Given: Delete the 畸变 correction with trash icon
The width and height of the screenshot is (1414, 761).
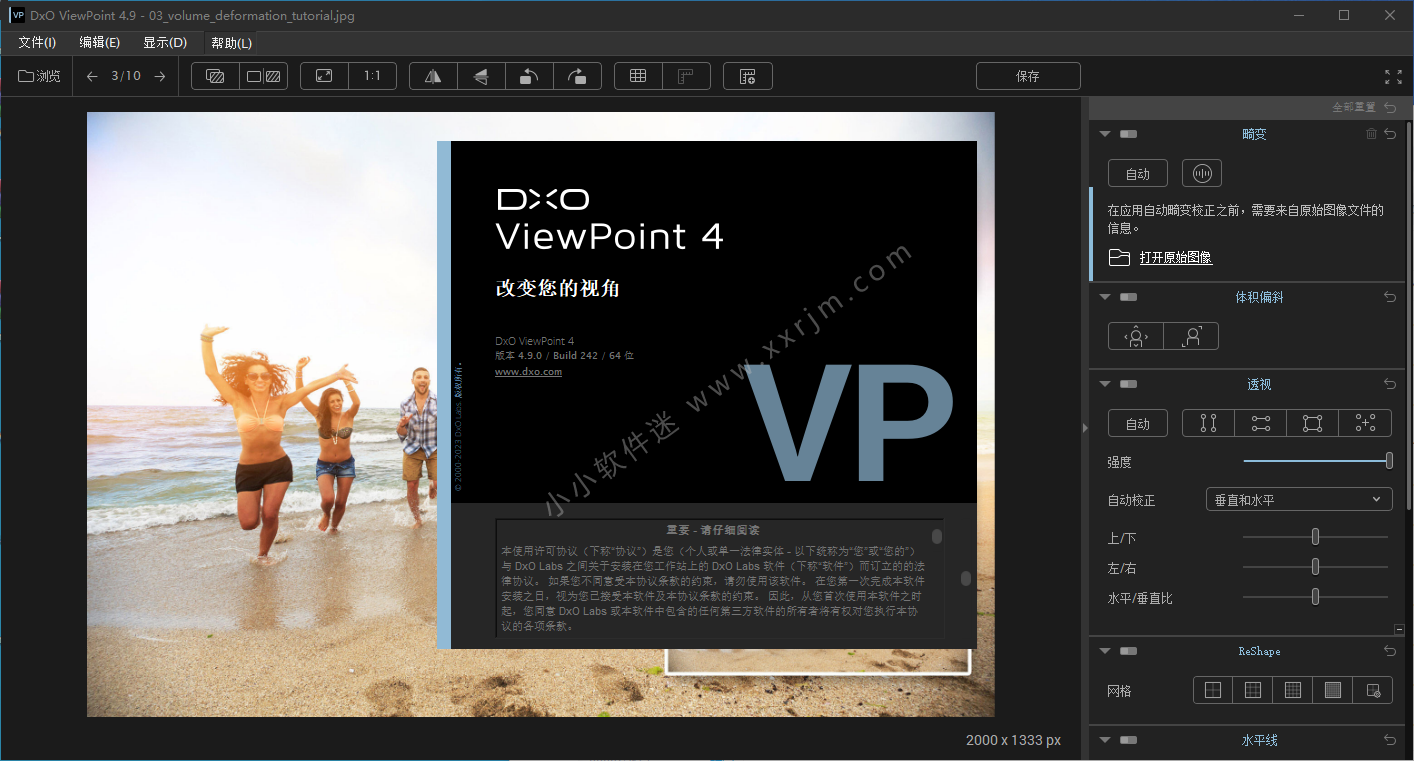Looking at the screenshot, I should pos(1372,134).
